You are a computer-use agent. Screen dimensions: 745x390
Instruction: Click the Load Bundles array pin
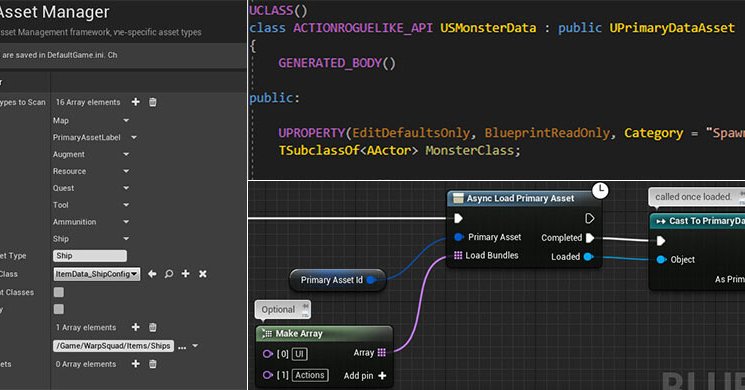(x=458, y=256)
